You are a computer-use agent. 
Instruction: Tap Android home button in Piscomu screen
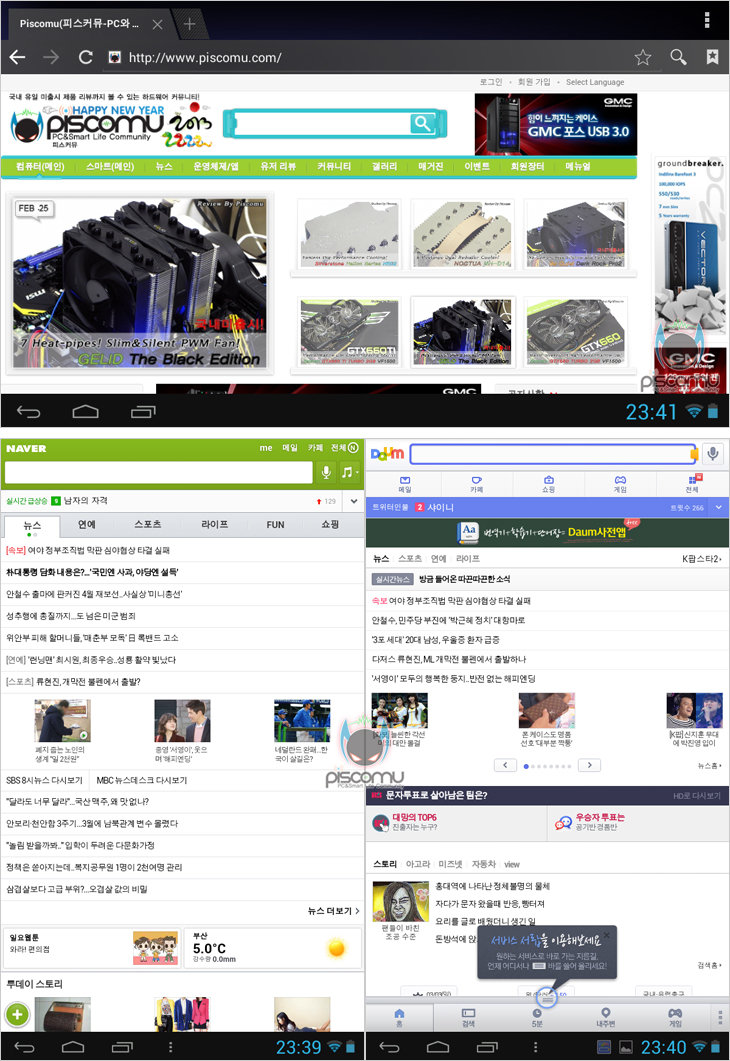click(x=85, y=411)
